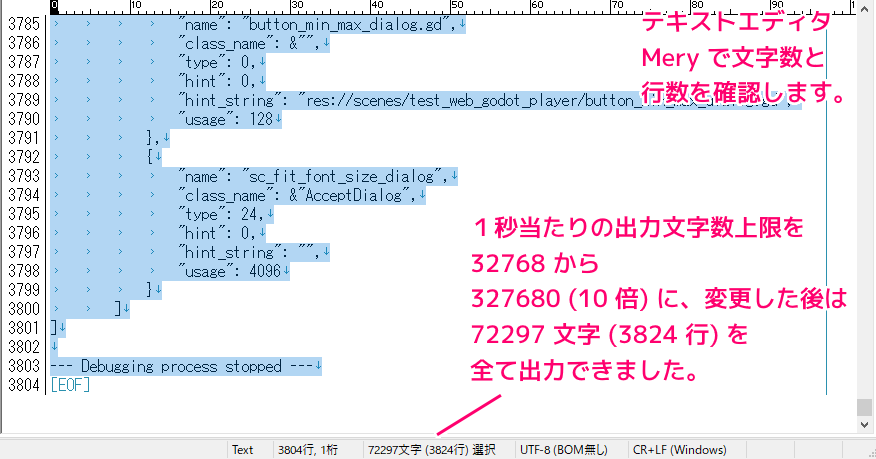Viewport: 876px width, 459px height.
Task: Click the ruler at column 50 mark
Action: (x=456, y=6)
